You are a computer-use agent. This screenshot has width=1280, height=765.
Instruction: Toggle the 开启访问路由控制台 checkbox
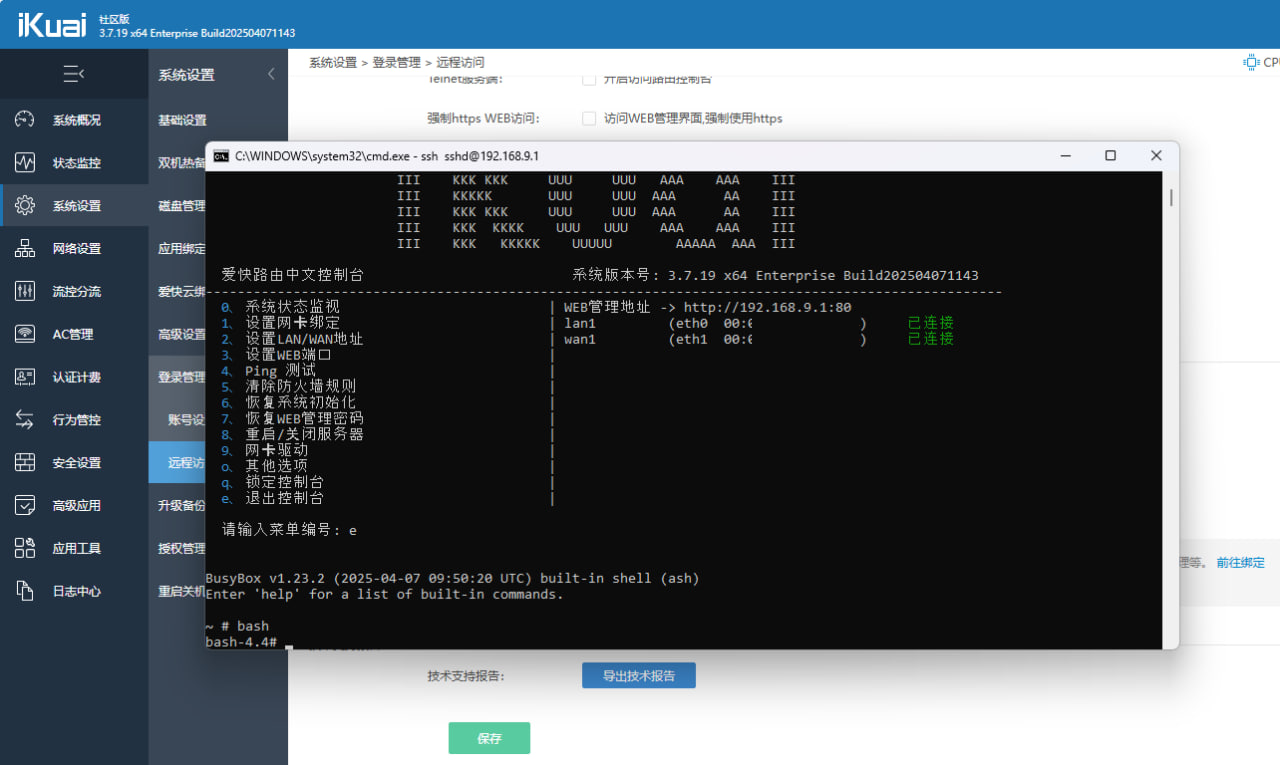pos(589,79)
